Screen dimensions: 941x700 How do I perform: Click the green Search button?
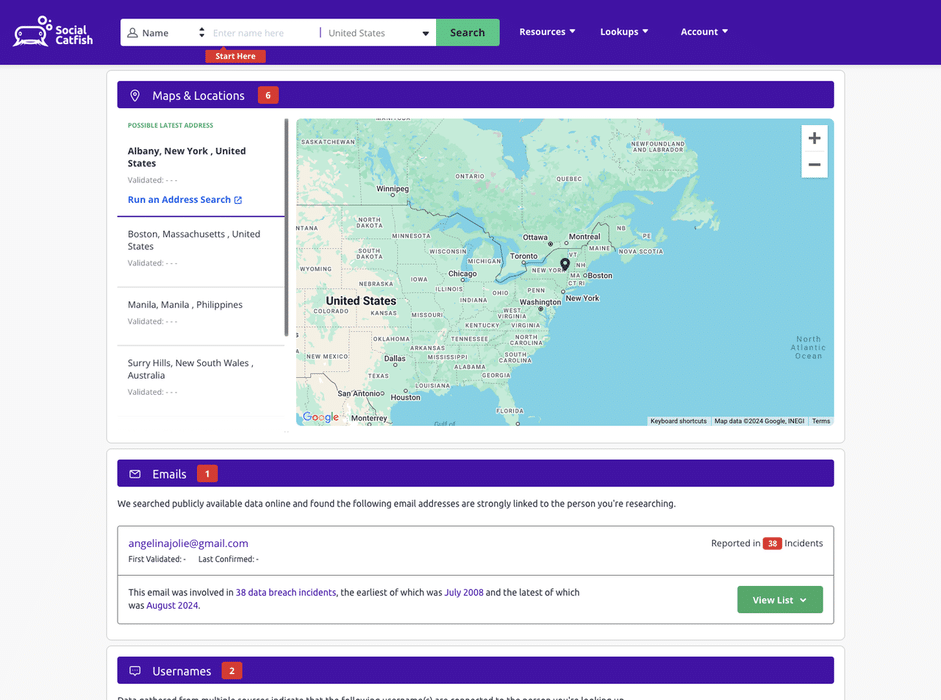tap(467, 33)
